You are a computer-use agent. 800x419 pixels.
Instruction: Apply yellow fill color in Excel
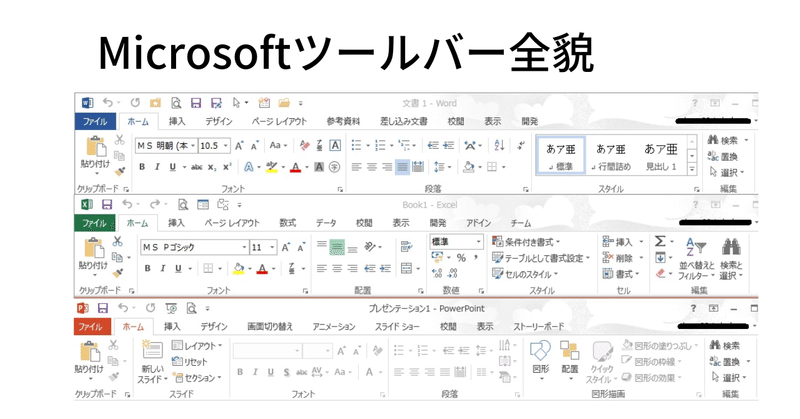pyautogui.click(x=238, y=268)
